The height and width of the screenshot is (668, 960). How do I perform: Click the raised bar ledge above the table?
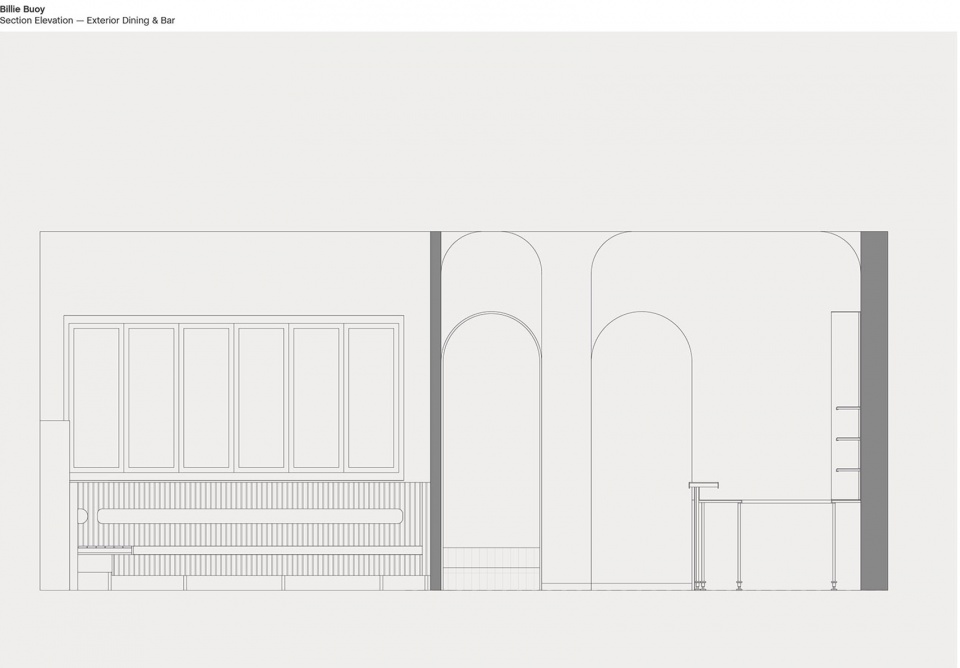703,485
